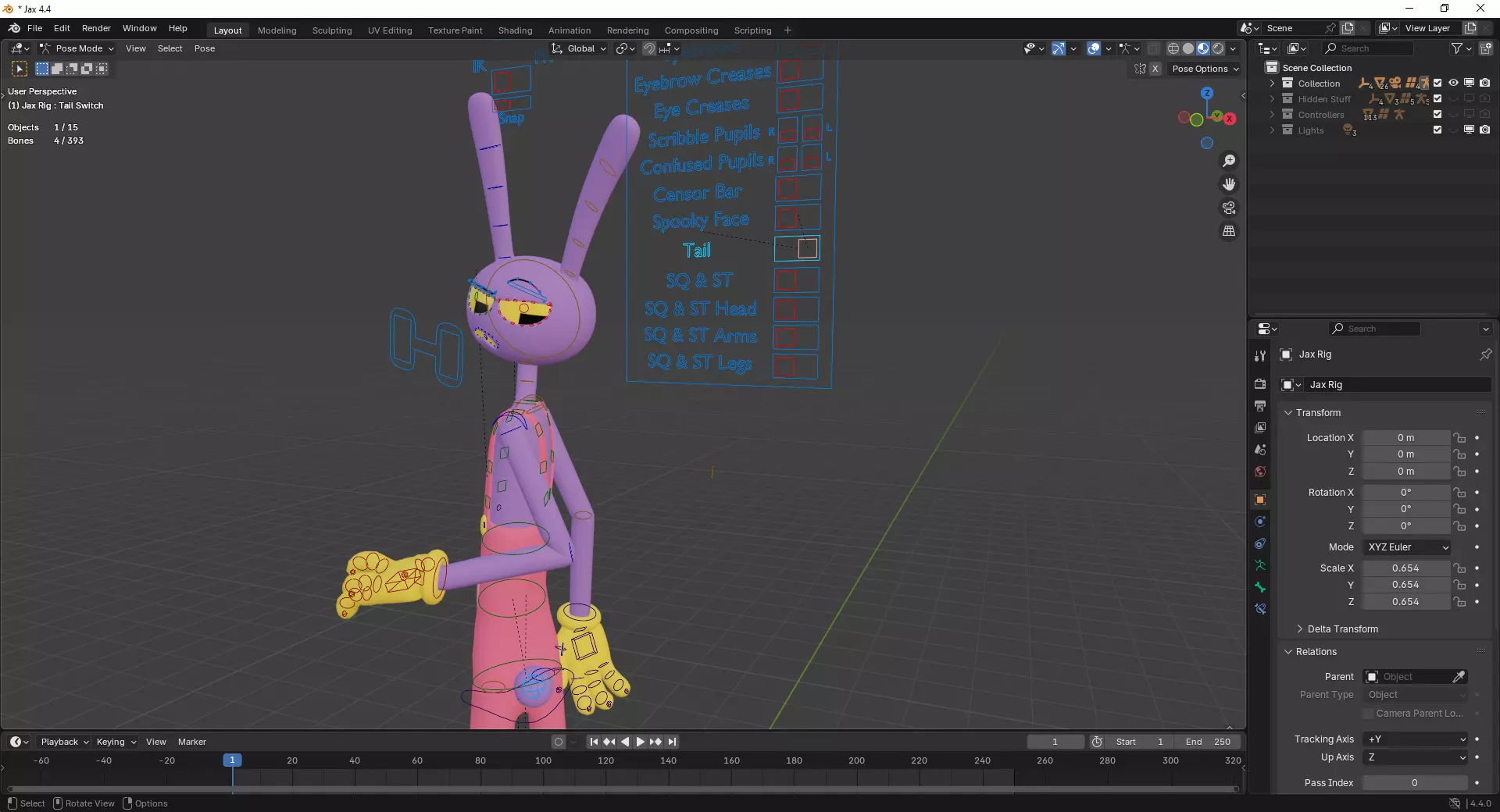This screenshot has width=1500, height=812.
Task: Select material preview viewport shading
Action: point(1203,48)
